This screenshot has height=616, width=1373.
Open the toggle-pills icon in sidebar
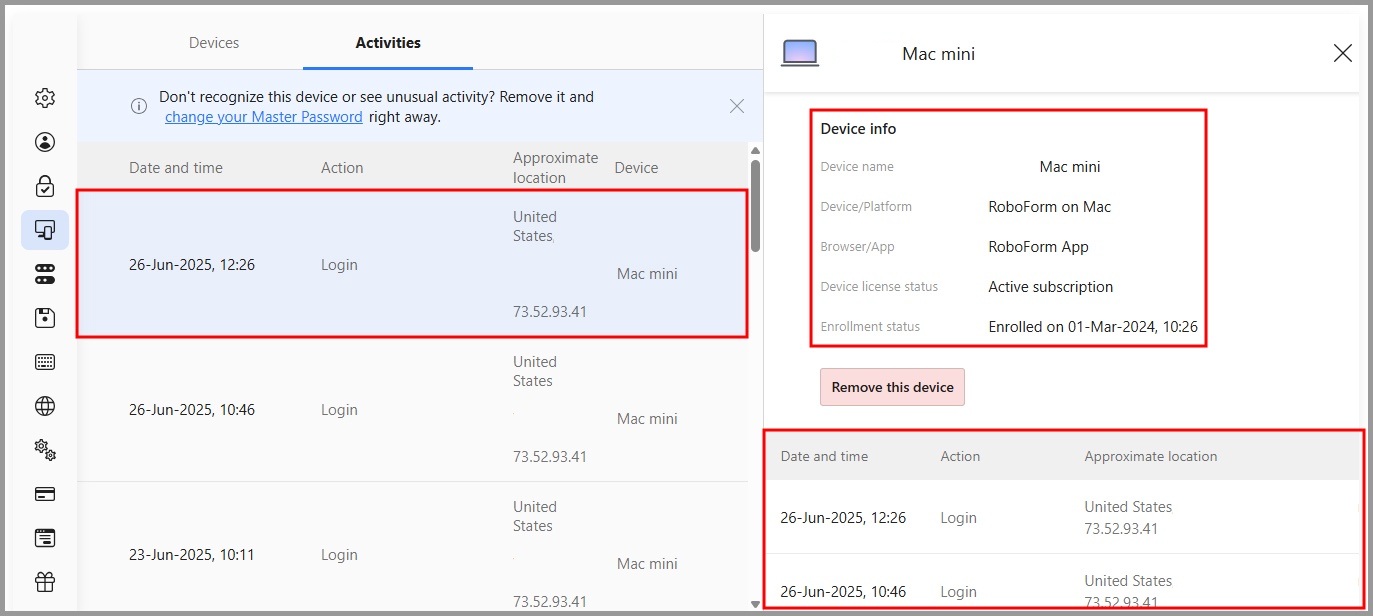click(x=45, y=274)
